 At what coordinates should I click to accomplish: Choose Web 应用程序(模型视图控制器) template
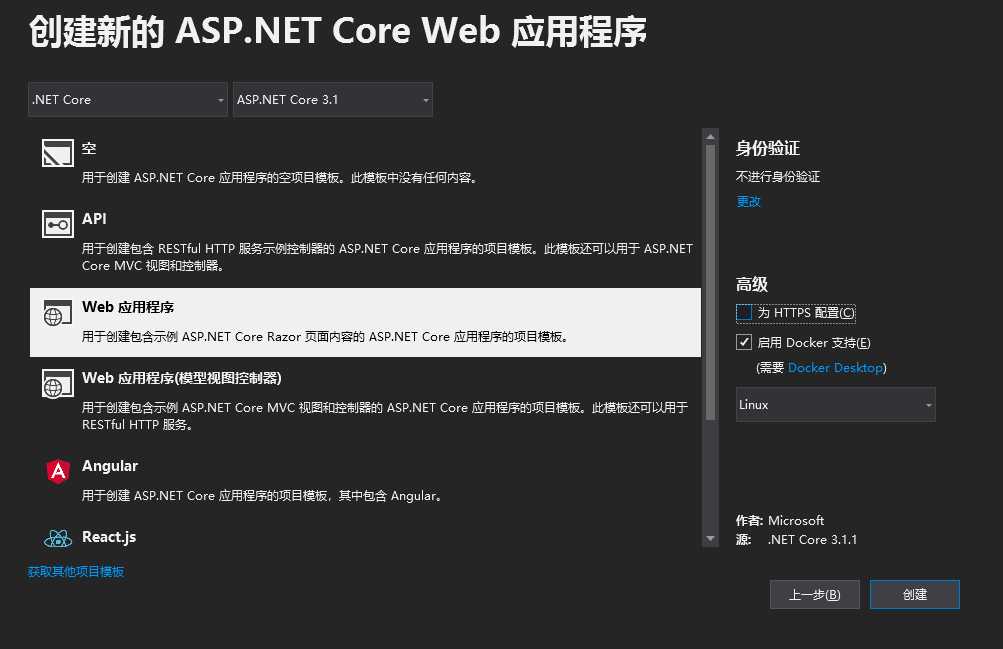point(182,378)
